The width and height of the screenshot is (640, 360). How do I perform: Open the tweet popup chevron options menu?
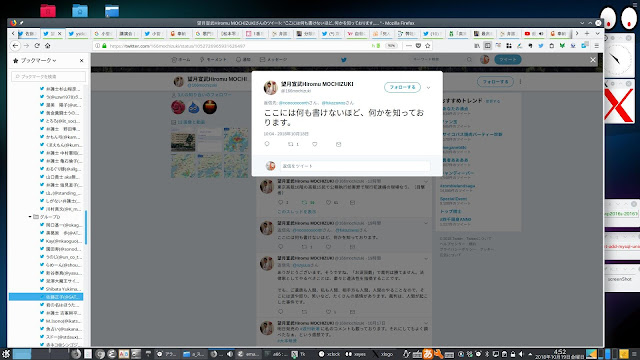click(428, 87)
